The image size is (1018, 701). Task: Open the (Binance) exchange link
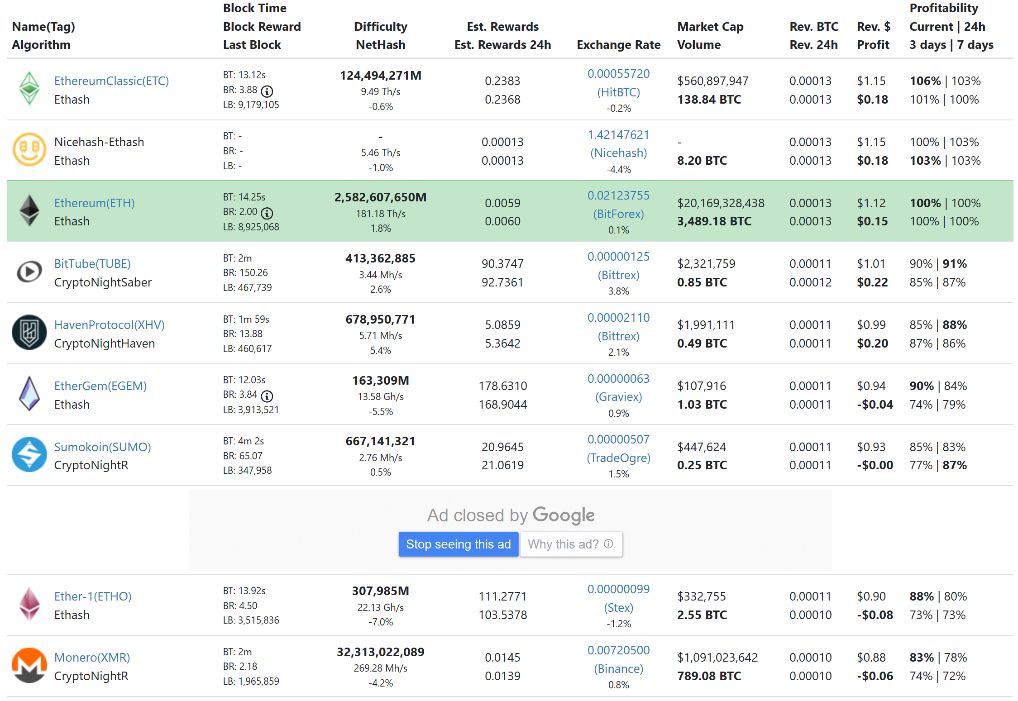coord(619,669)
